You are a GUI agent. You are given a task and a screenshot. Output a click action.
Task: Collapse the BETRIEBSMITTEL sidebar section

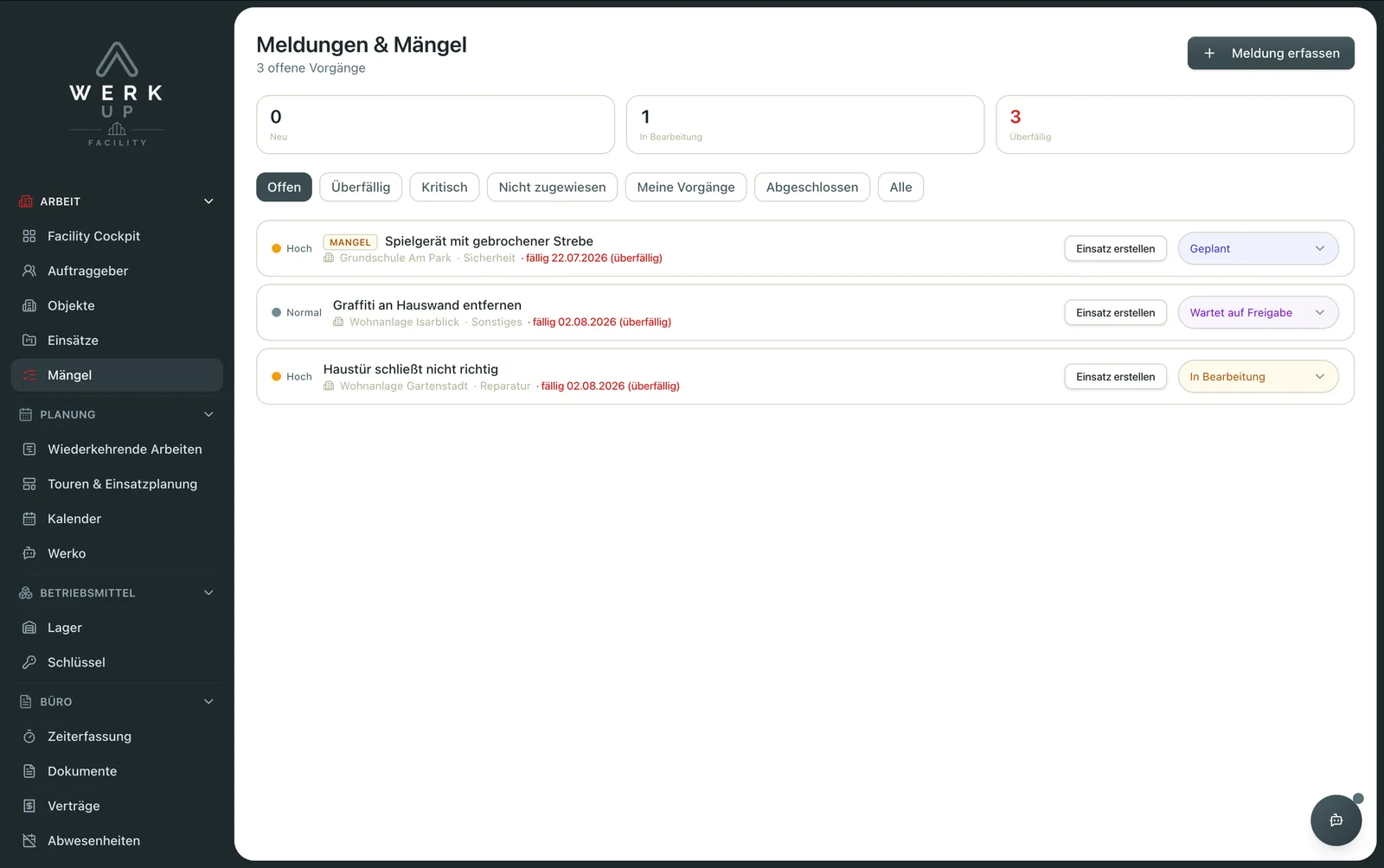click(x=208, y=592)
